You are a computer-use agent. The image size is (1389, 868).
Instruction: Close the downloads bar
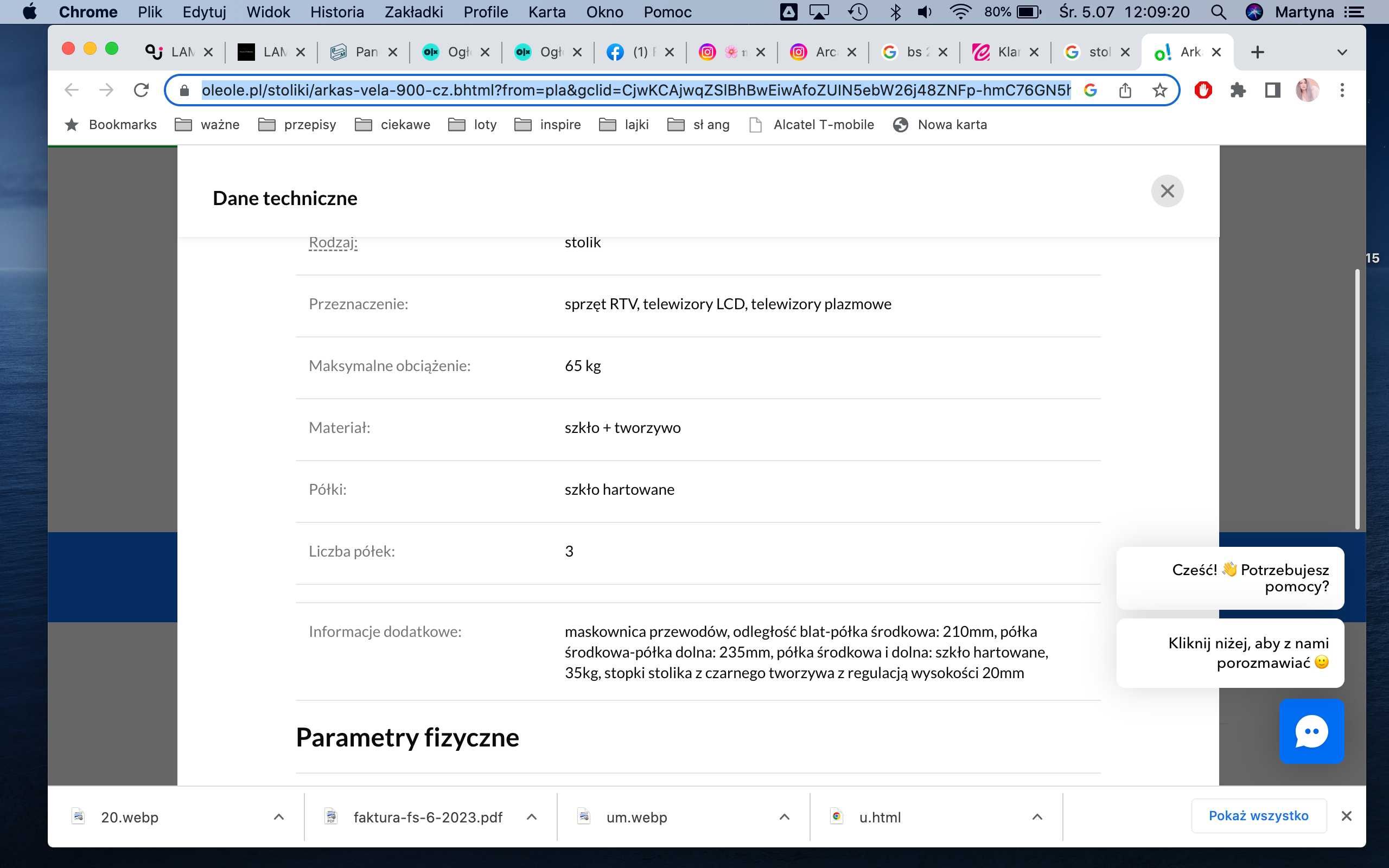coord(1347,816)
